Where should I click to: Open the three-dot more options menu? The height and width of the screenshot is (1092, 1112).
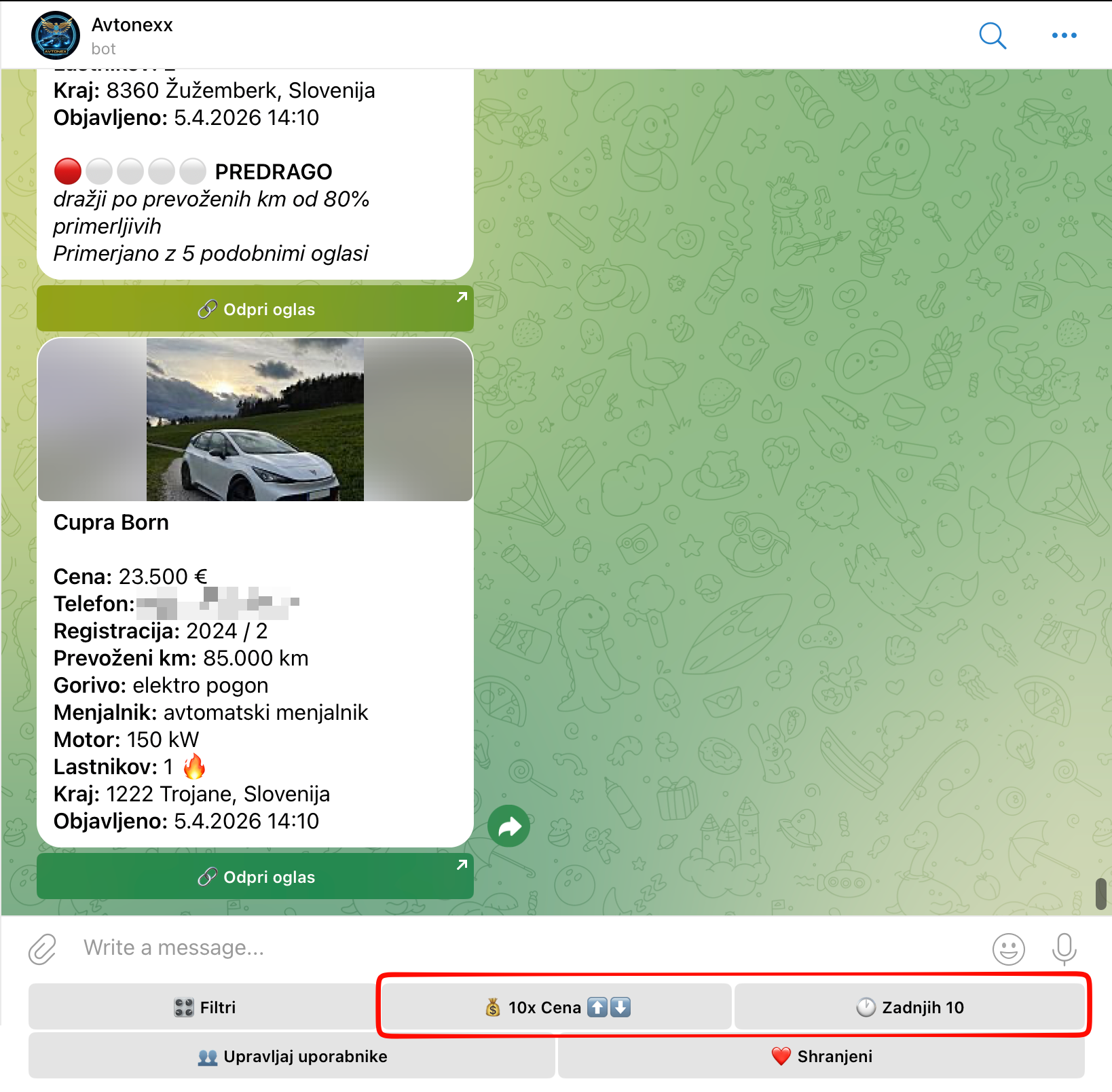[x=1064, y=35]
